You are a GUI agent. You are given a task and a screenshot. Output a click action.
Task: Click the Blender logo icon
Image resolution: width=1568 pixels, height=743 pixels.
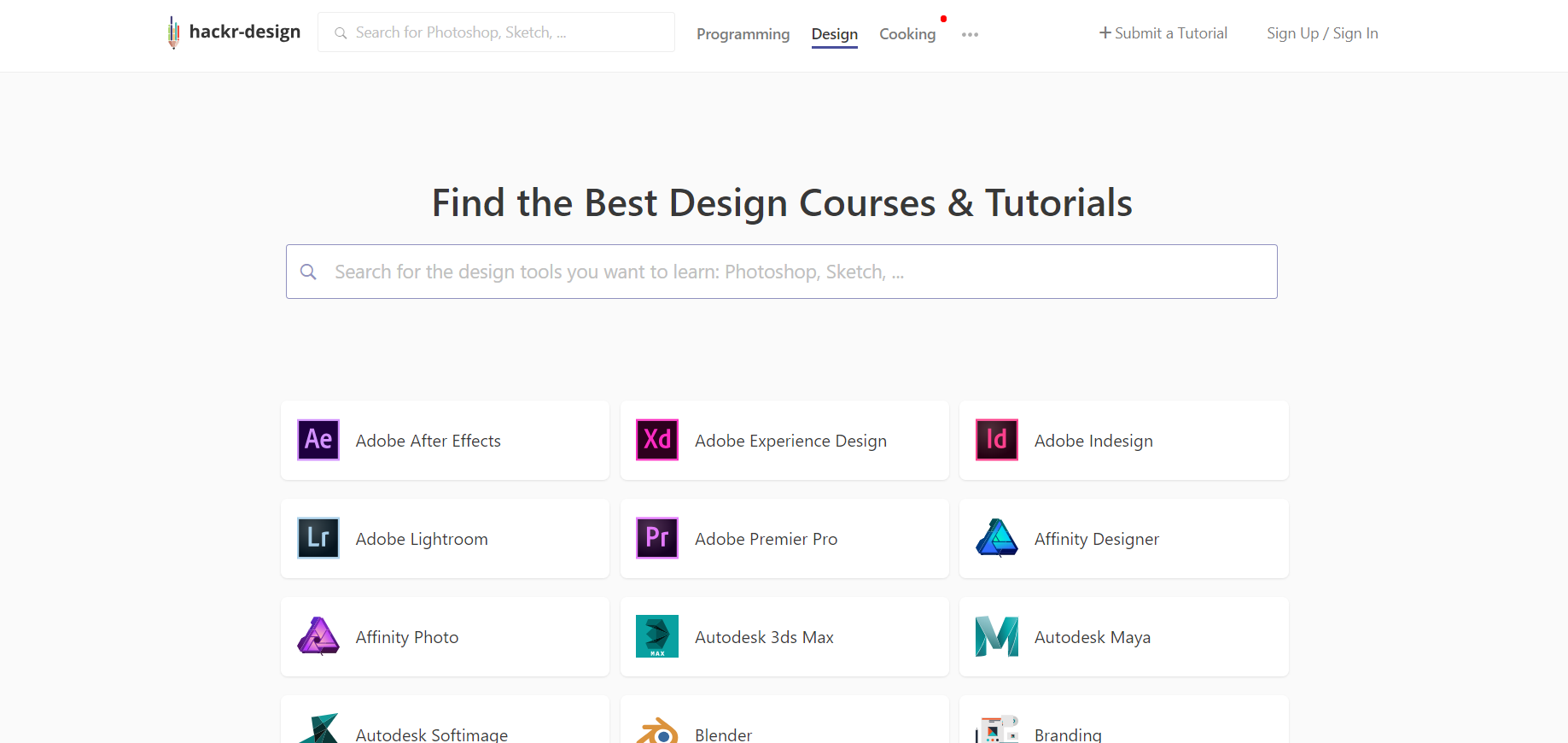(657, 730)
